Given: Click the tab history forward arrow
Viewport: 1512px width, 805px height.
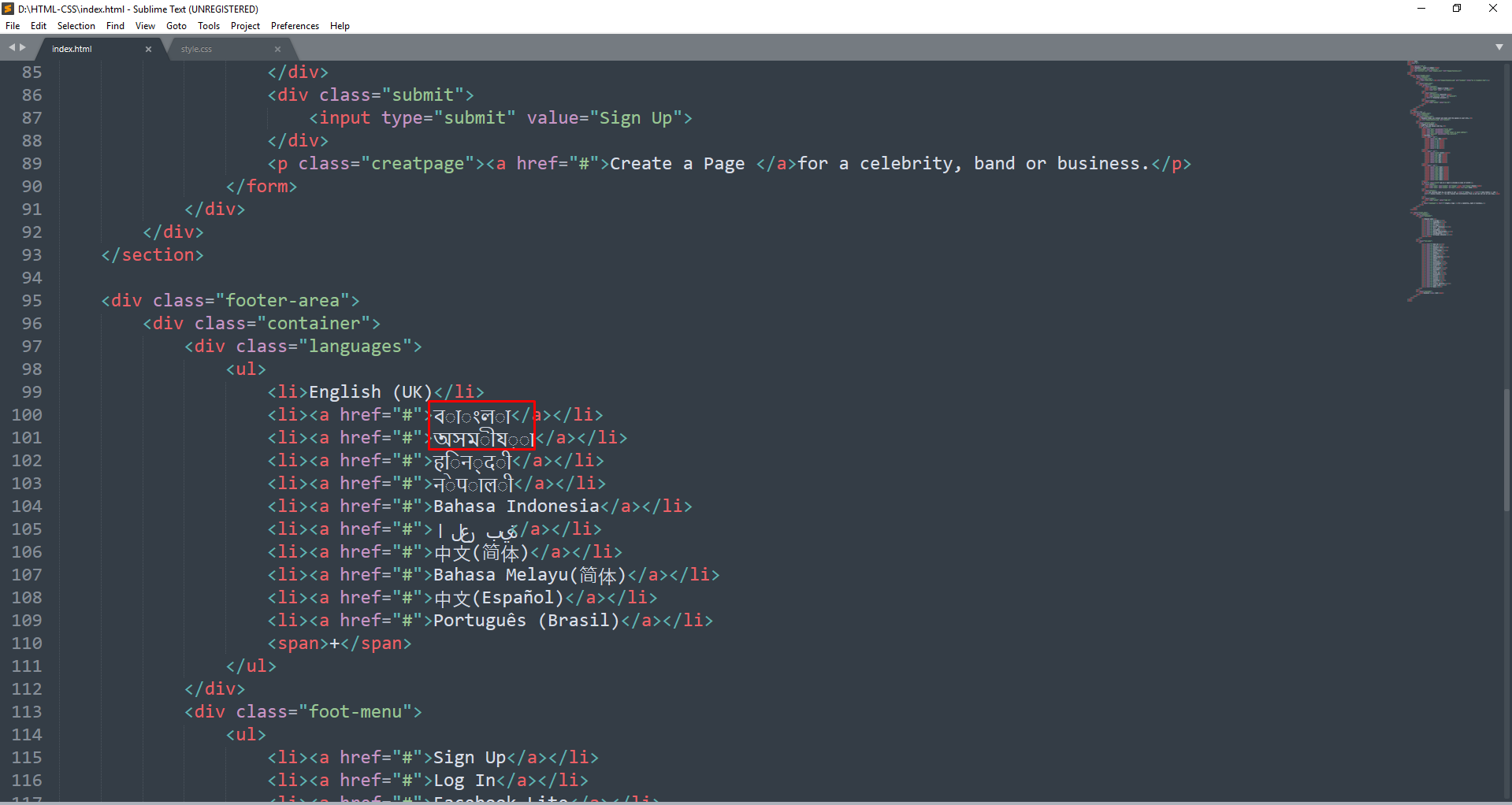Looking at the screenshot, I should (23, 48).
